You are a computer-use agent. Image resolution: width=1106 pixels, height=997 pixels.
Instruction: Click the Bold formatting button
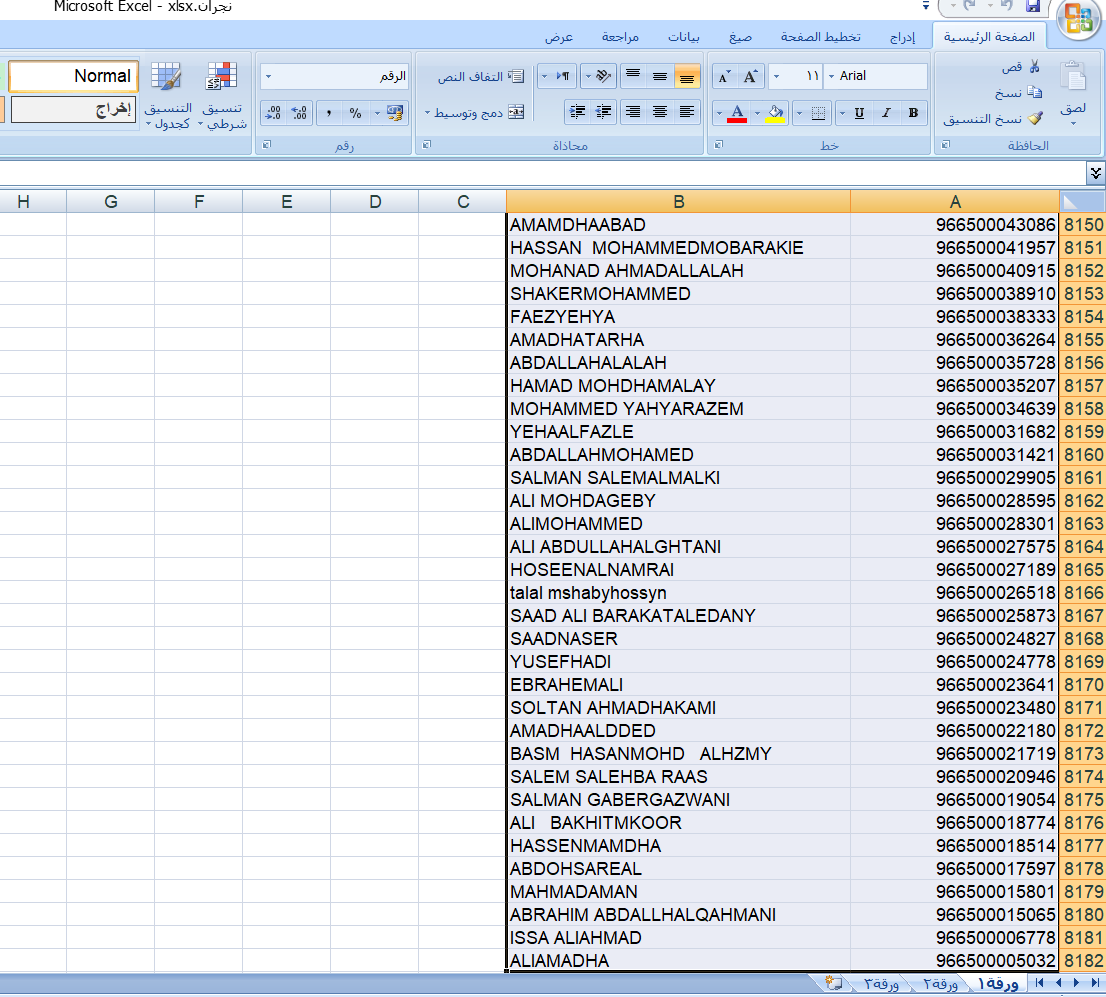(x=913, y=113)
